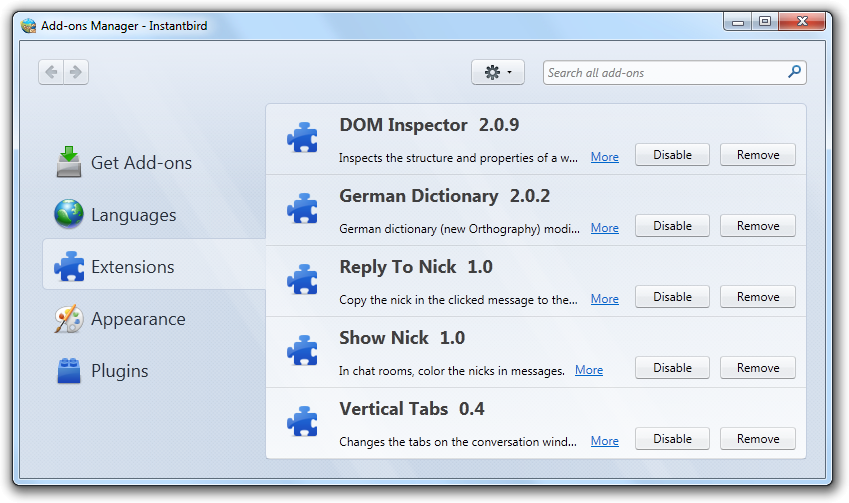This screenshot has height=503, width=849.
Task: Click the Show Nick extension icon
Action: 302,352
